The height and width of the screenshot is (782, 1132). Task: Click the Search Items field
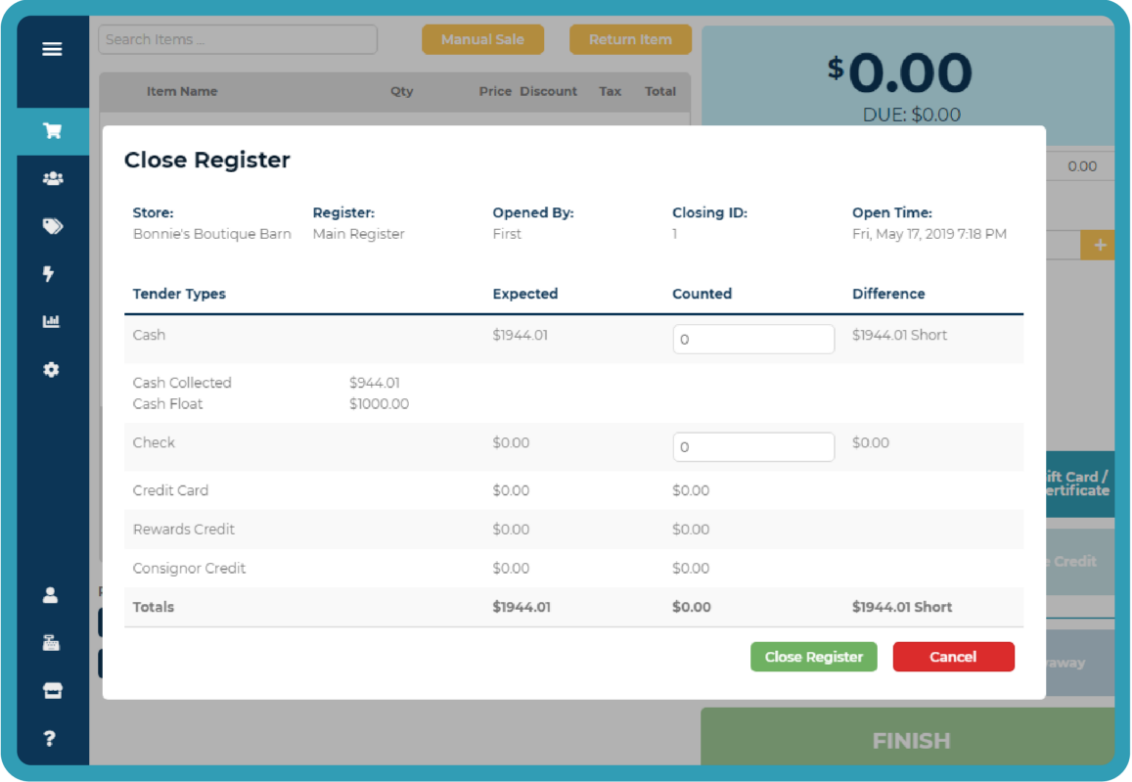point(238,40)
